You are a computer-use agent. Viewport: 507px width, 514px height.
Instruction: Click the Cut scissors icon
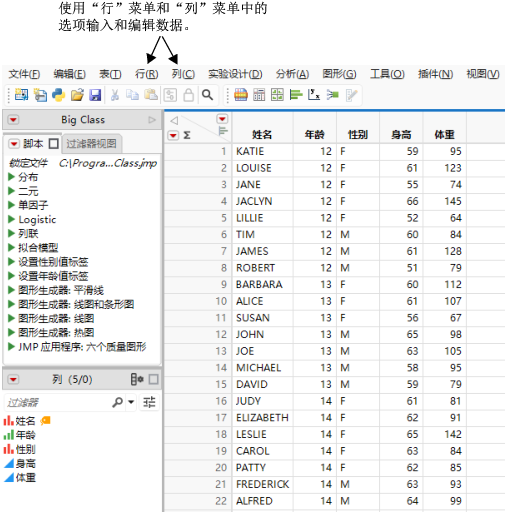click(115, 95)
